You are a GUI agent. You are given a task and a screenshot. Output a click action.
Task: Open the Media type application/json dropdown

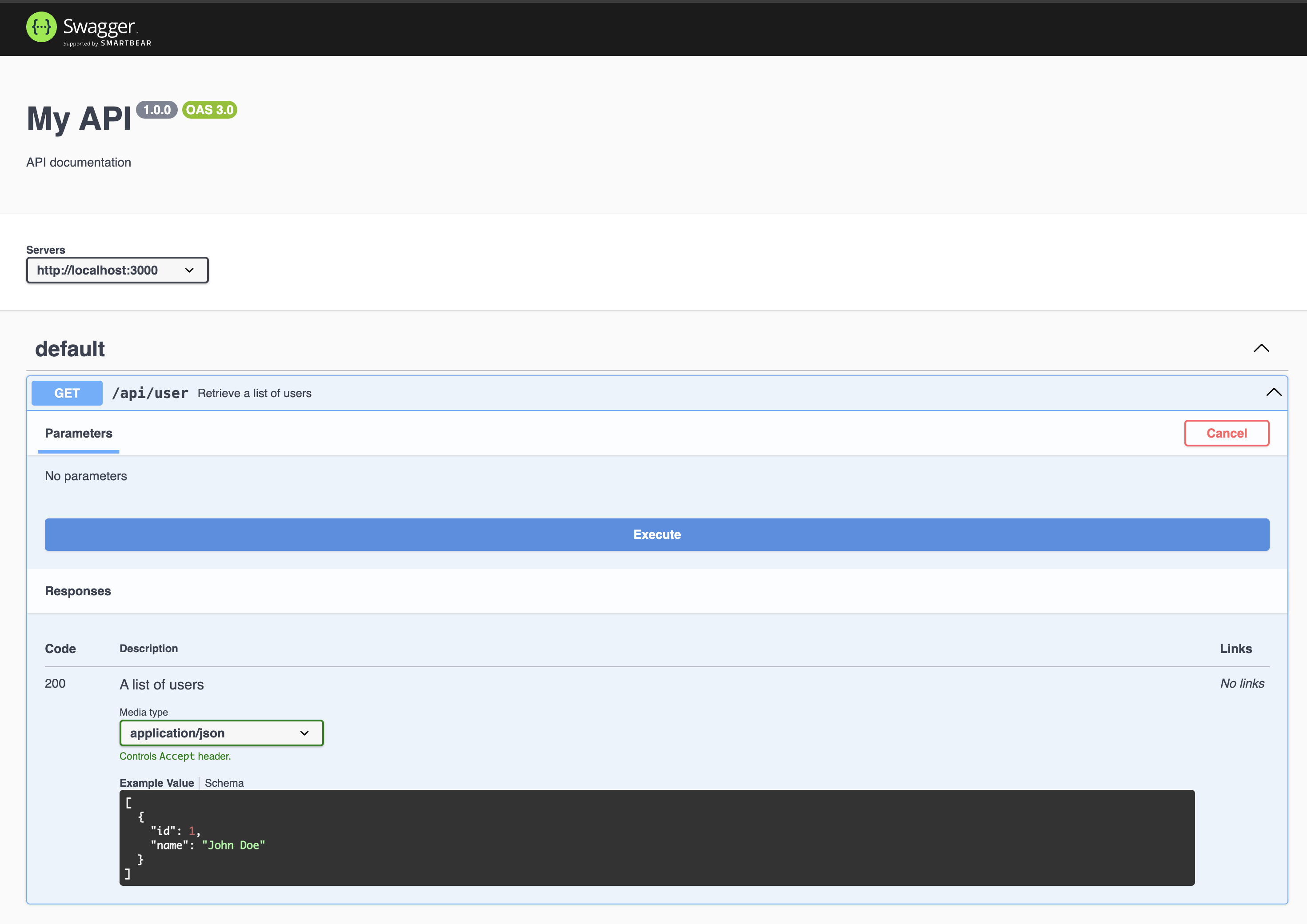coord(221,733)
